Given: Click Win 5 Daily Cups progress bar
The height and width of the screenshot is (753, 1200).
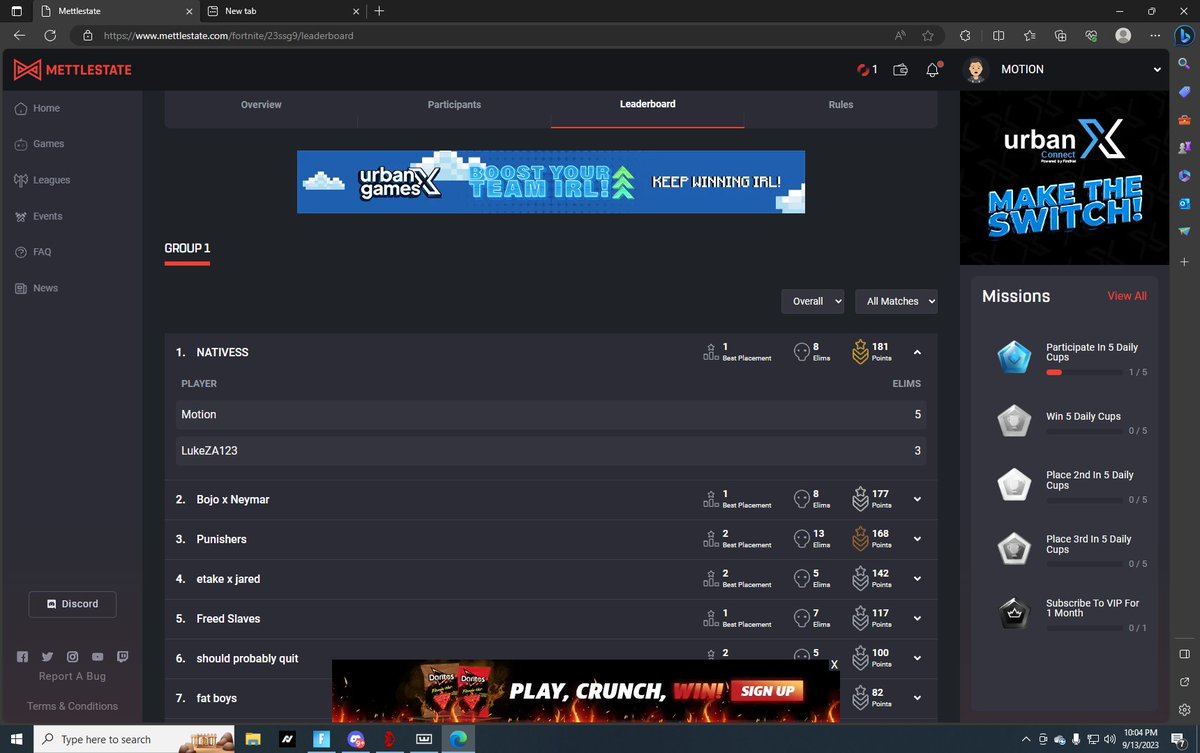Looking at the screenshot, I should (x=1084, y=431).
